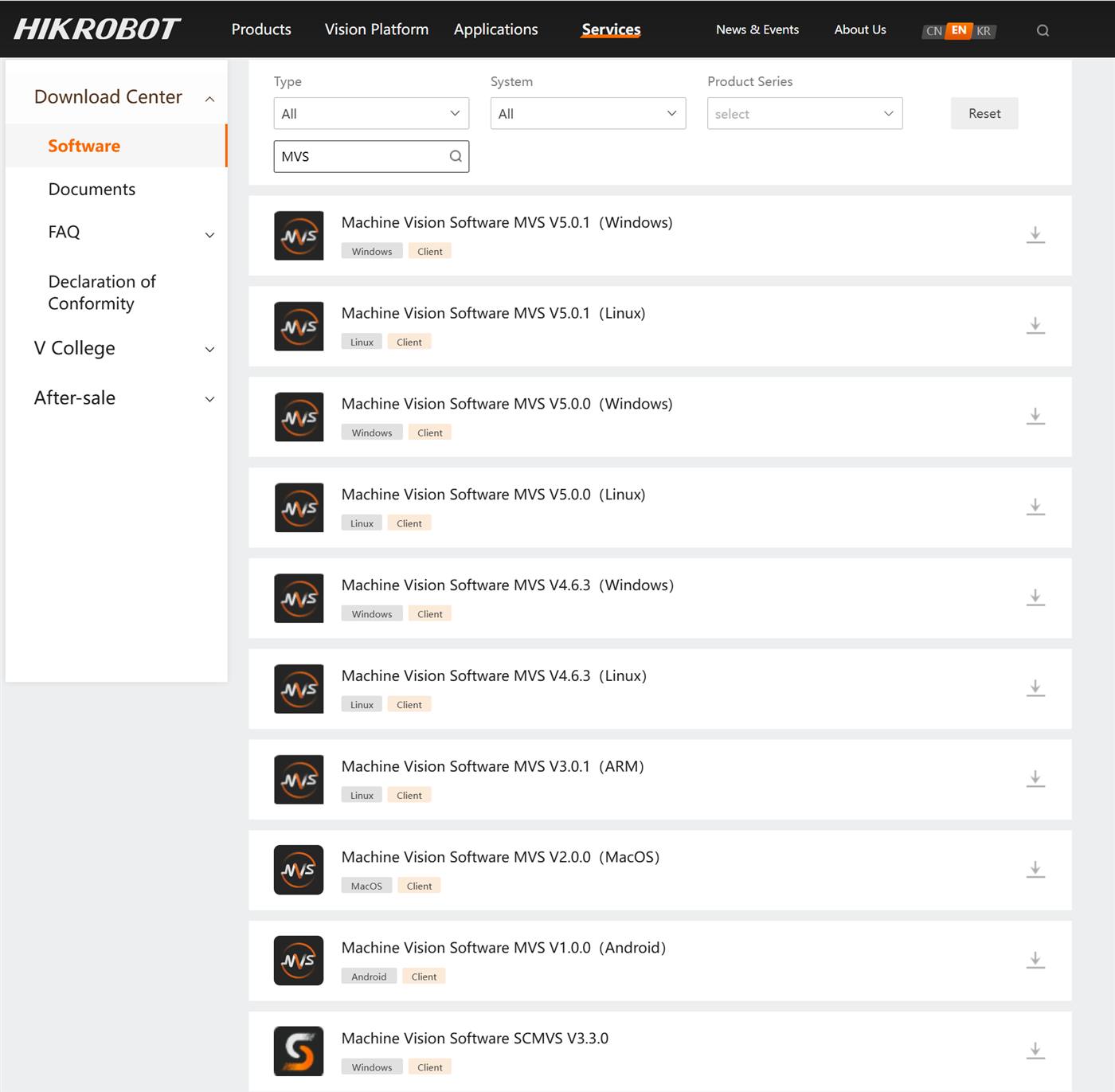Viewport: 1115px width, 1092px height.
Task: Open the System dropdown
Action: [588, 113]
